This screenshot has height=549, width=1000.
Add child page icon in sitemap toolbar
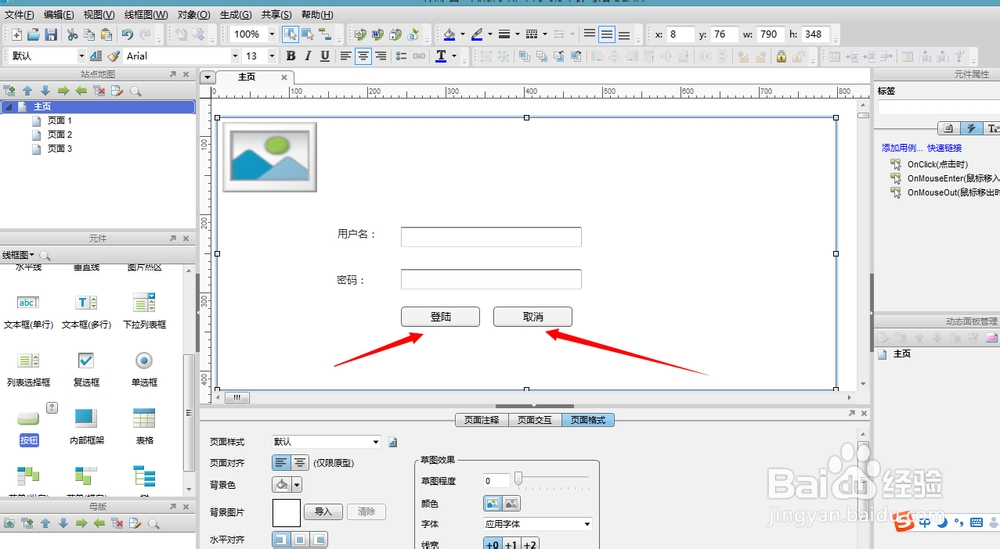click(x=9, y=91)
